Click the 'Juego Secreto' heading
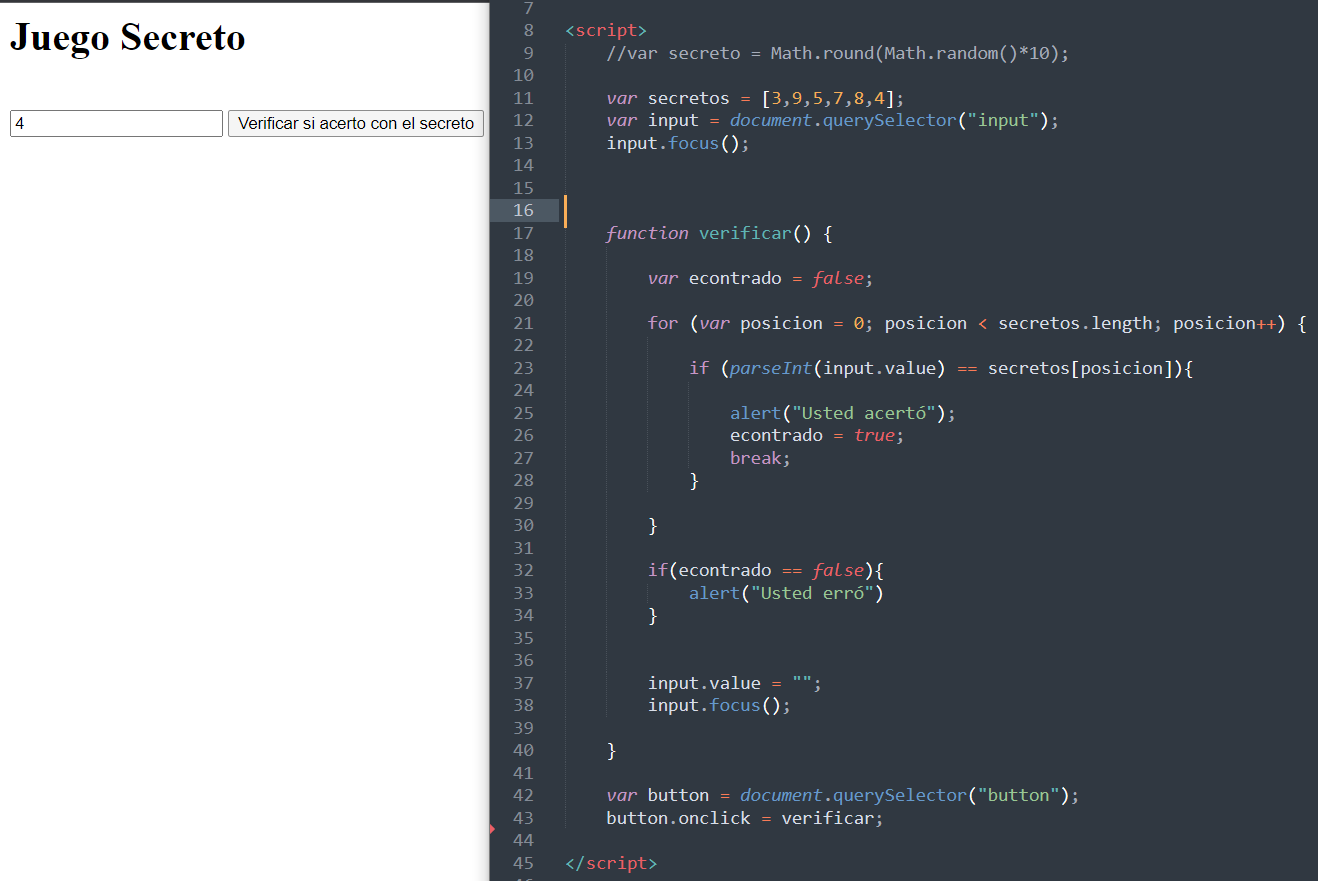Viewport: 1318px width, 881px height. click(127, 37)
